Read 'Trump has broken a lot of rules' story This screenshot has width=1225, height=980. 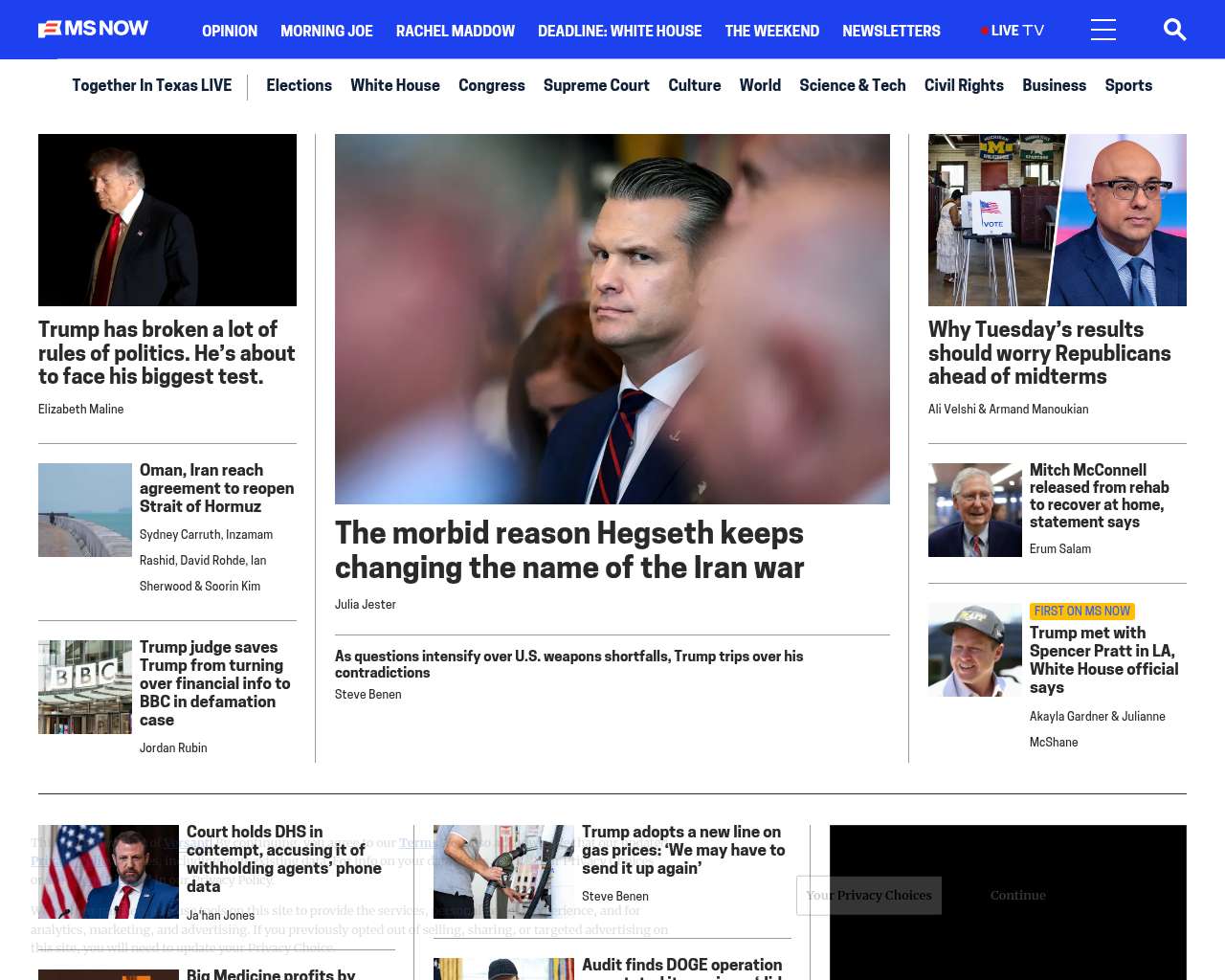pyautogui.click(x=167, y=353)
